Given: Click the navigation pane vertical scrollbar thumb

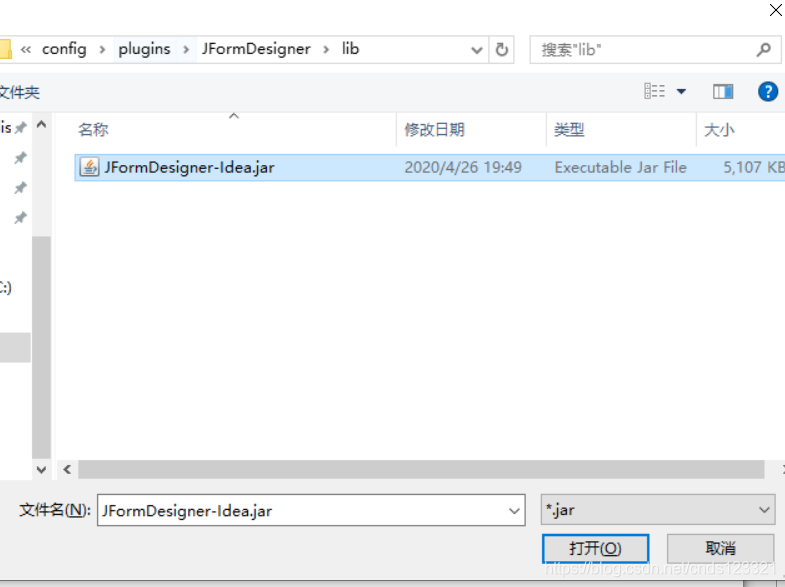Looking at the screenshot, I should (41, 347).
